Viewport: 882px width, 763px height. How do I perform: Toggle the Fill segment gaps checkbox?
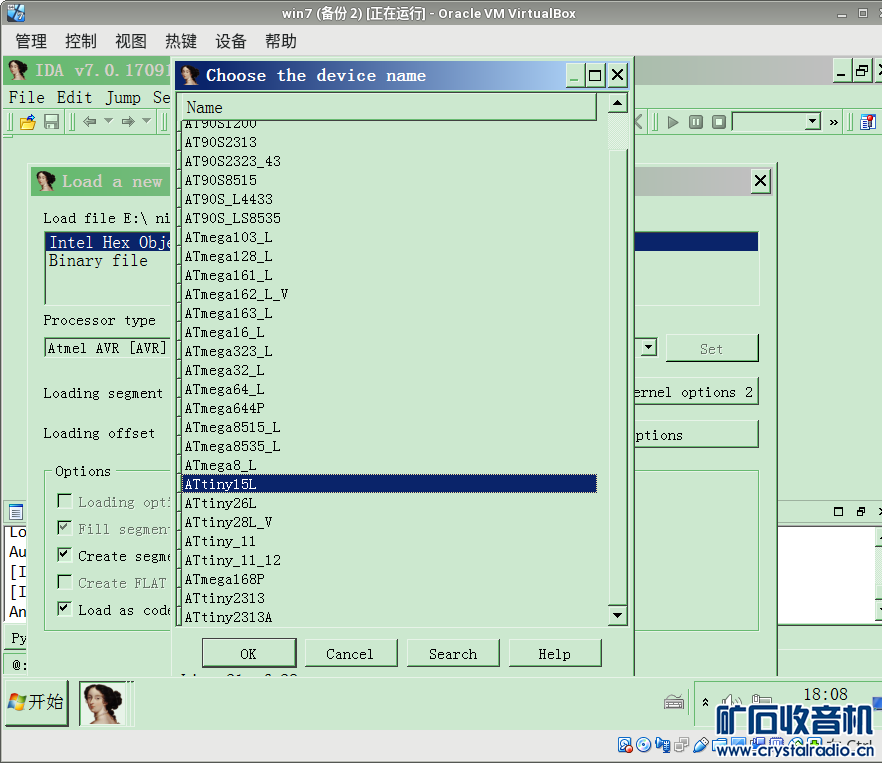pyautogui.click(x=65, y=528)
